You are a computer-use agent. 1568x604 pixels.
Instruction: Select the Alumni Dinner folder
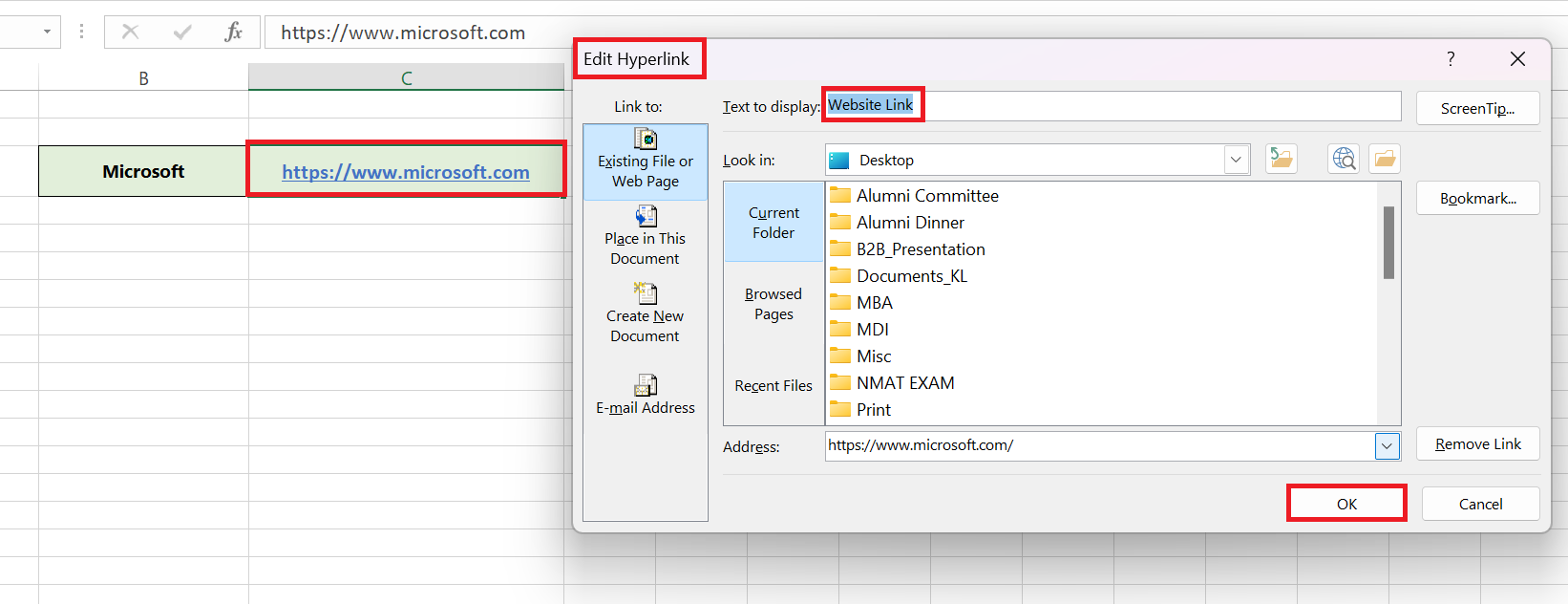pos(897,223)
